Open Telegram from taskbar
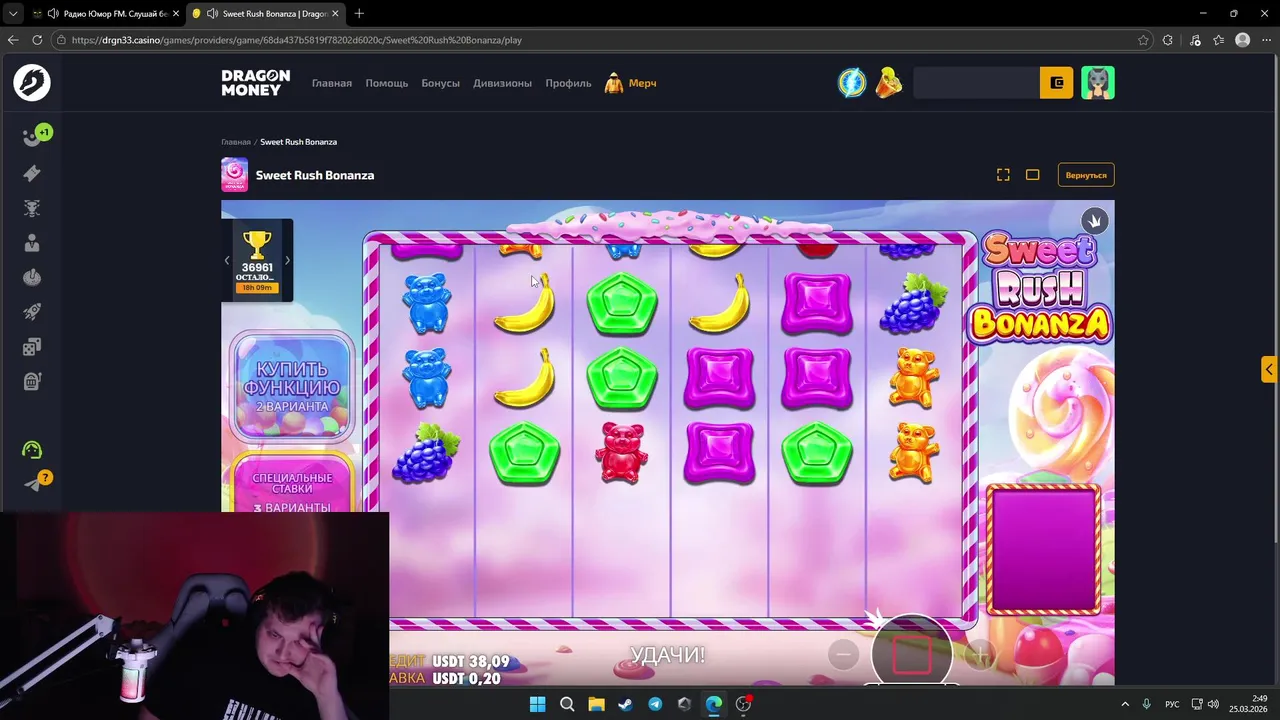Viewport: 1280px width, 720px height. [655, 704]
